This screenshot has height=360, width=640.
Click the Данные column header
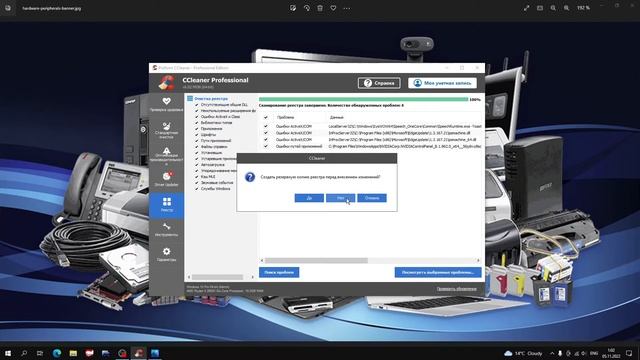point(337,118)
